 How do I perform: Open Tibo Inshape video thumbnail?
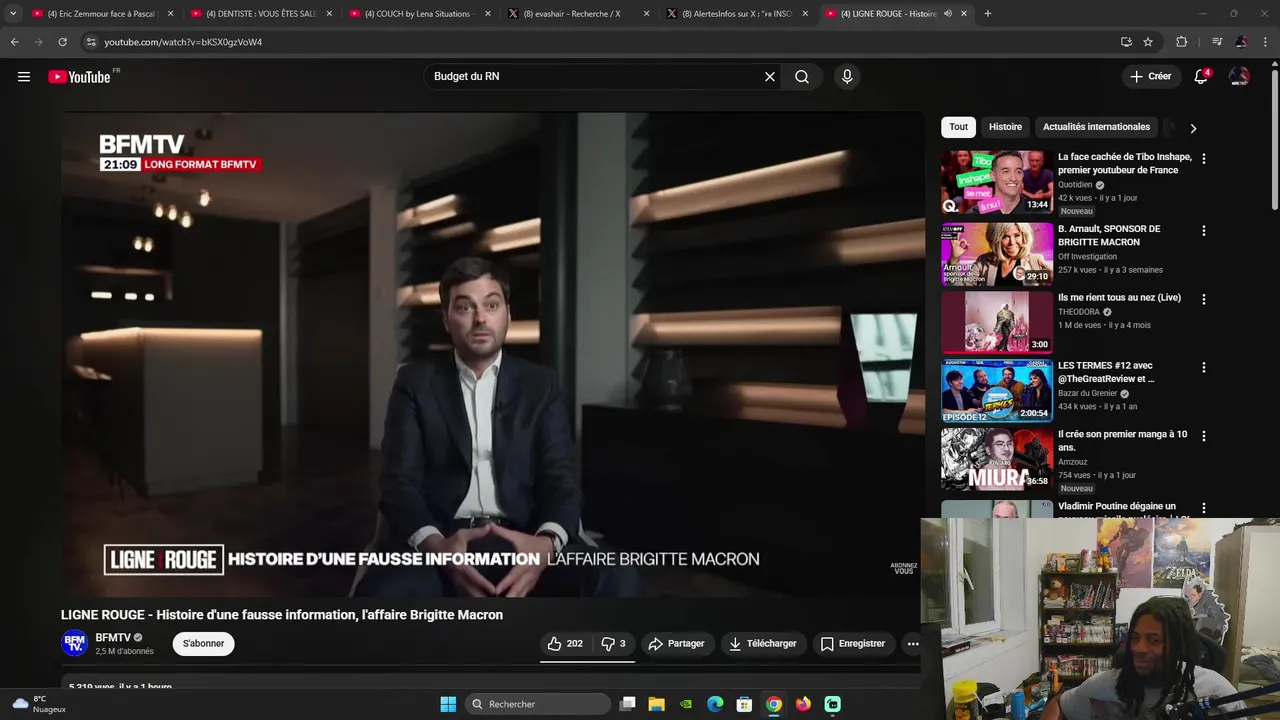pyautogui.click(x=997, y=182)
